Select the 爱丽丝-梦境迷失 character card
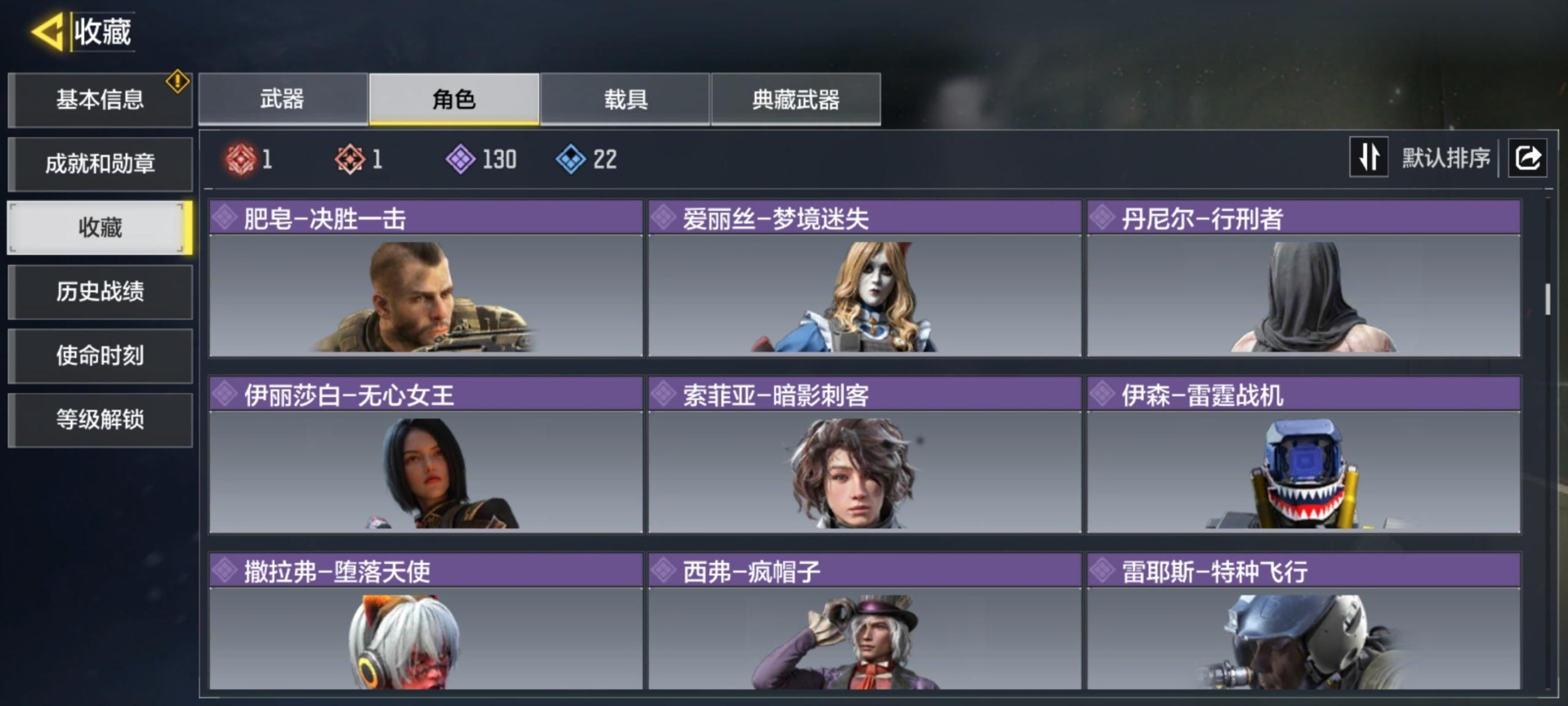 865,278
